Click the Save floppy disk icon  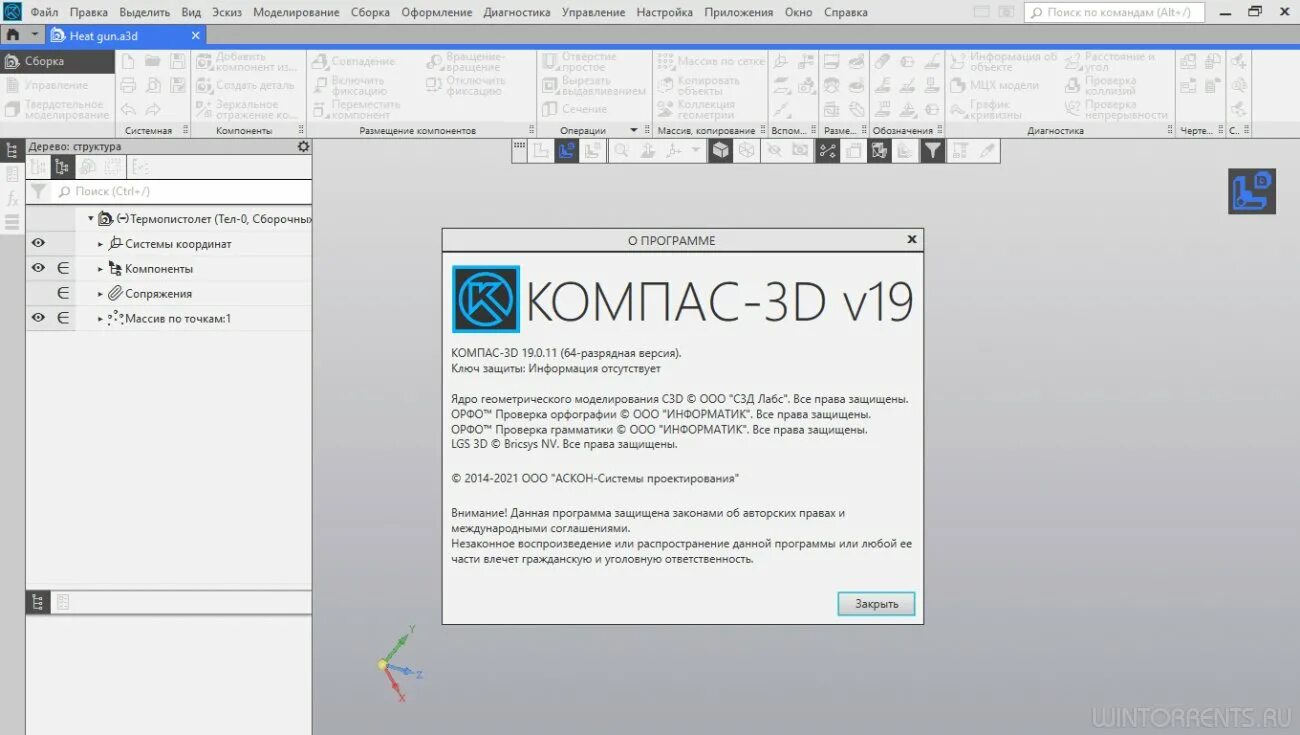pyautogui.click(x=178, y=61)
